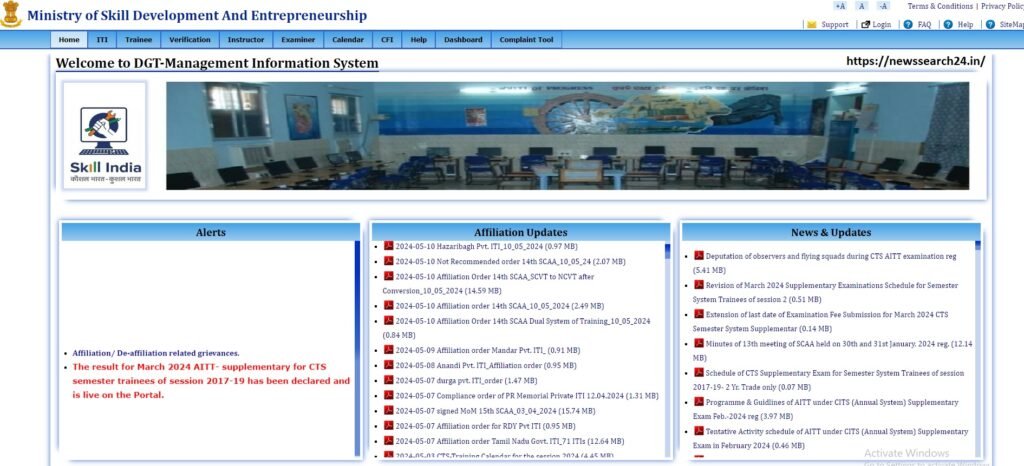Open the ITI menu
The image size is (1024, 466).
[102, 40]
